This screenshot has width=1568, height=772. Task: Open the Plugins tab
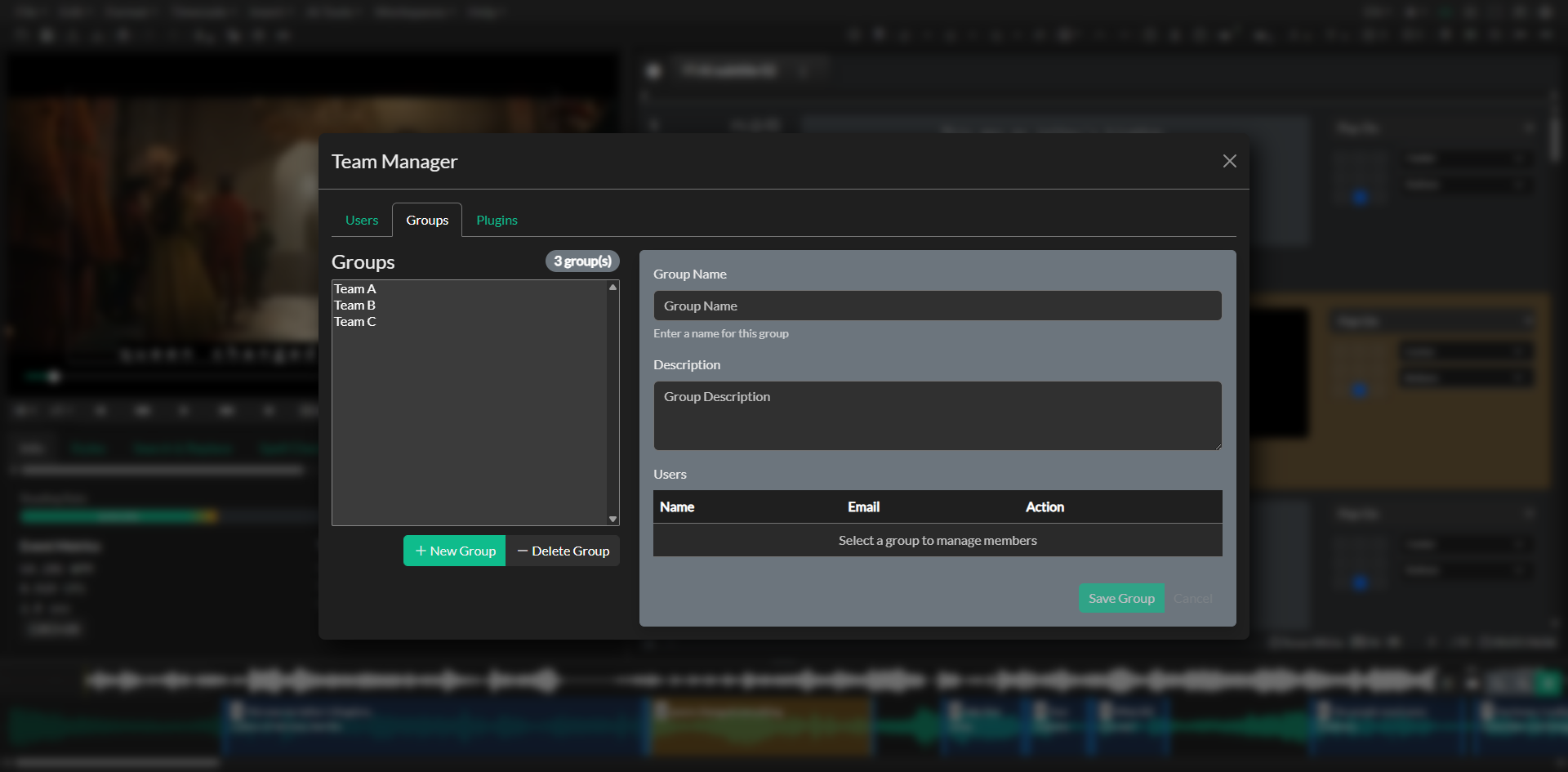(x=497, y=220)
